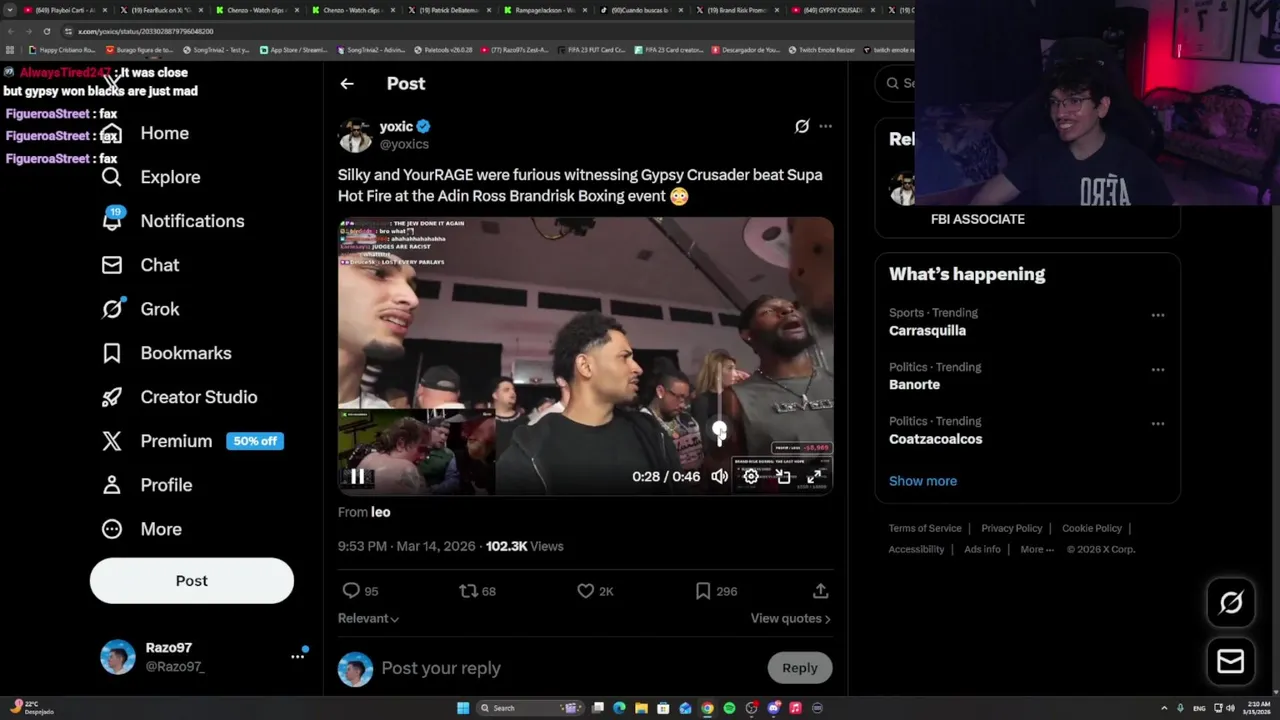Click the x.com address bar URL
Viewport: 1280px width, 720px height.
146,31
